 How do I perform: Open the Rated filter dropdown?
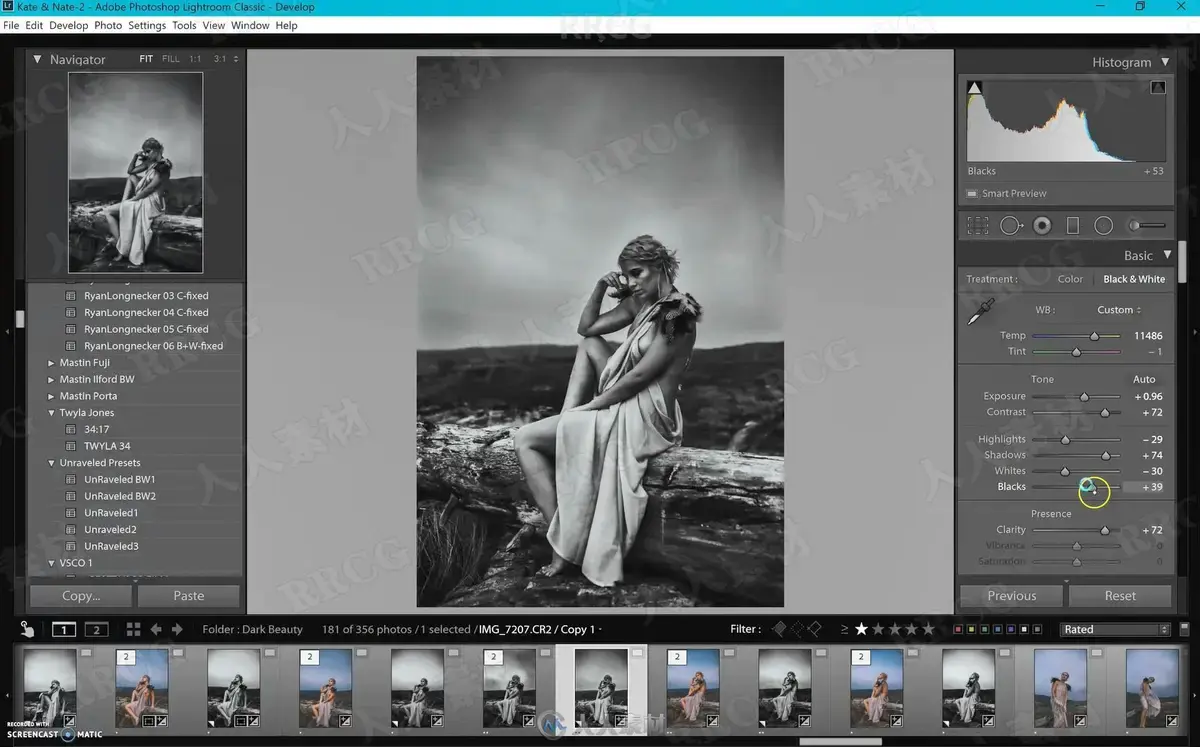pos(1115,629)
